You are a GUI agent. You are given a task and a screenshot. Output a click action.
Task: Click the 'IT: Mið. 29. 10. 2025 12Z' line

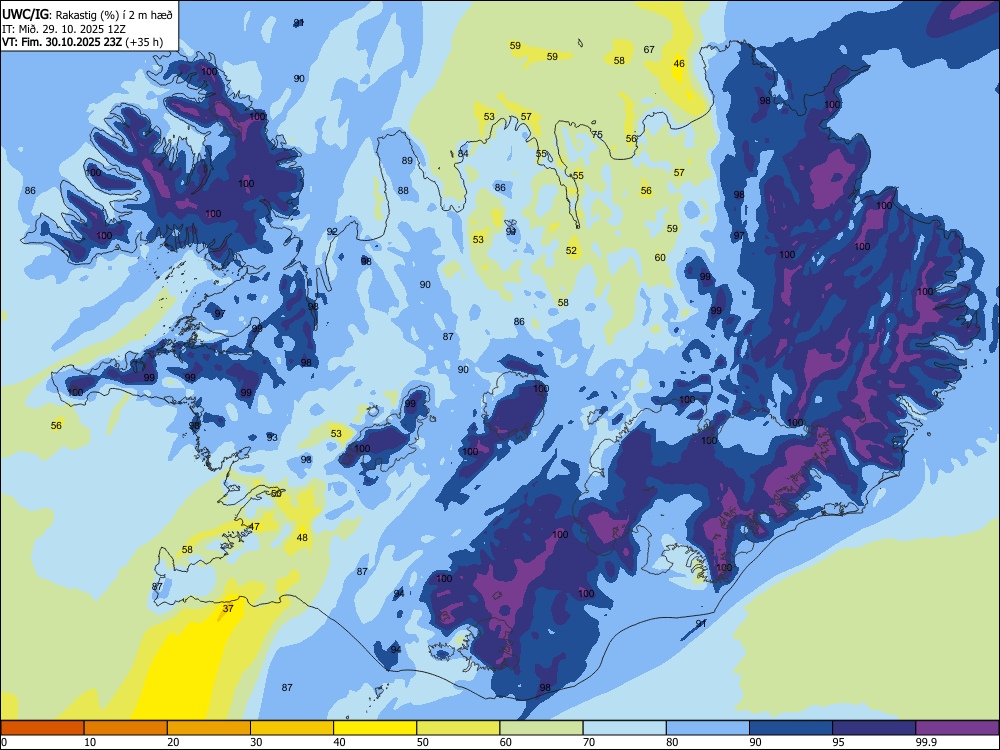coord(64,29)
